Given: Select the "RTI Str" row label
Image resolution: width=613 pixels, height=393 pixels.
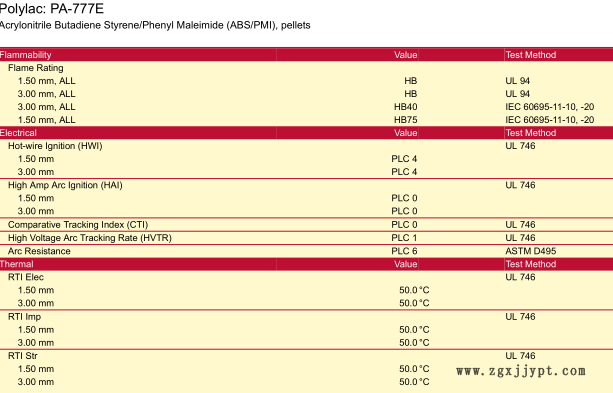Looking at the screenshot, I should pyautogui.click(x=23, y=356).
